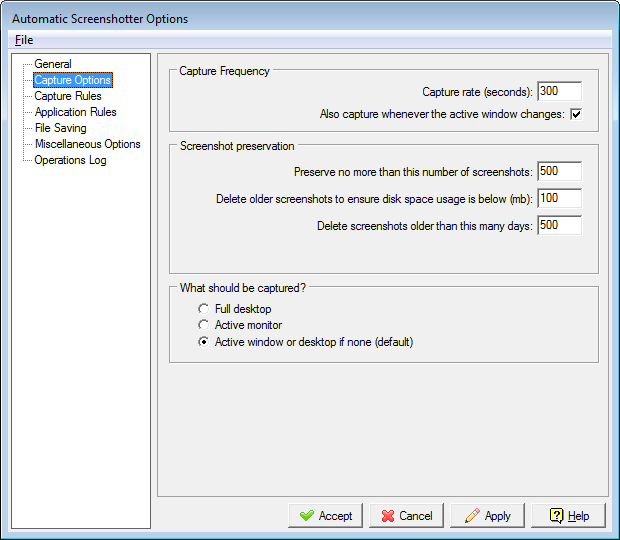Show the Operations Log page
Image resolution: width=620 pixels, height=540 pixels.
click(x=70, y=160)
